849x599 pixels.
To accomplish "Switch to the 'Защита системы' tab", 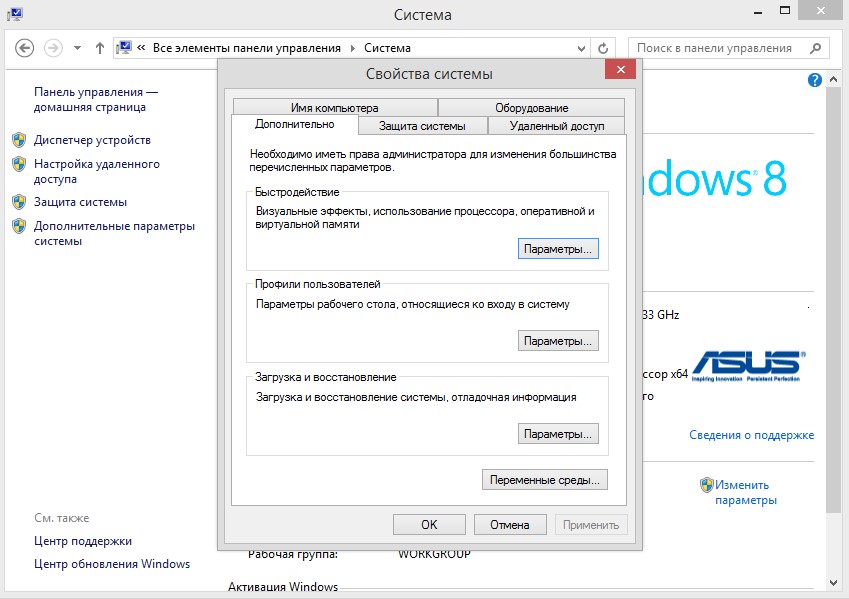I will click(x=422, y=126).
